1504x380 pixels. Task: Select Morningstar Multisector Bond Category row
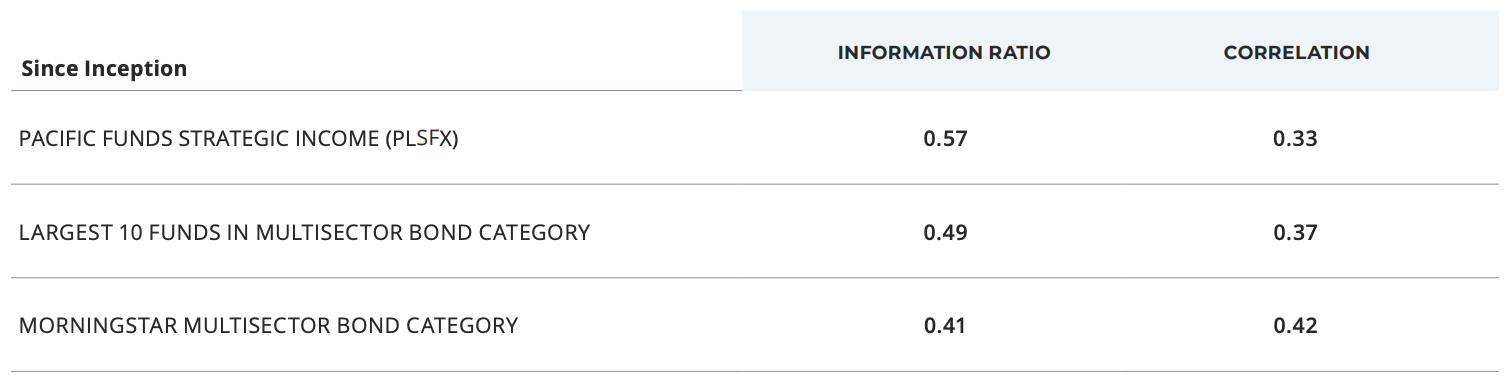[752, 325]
